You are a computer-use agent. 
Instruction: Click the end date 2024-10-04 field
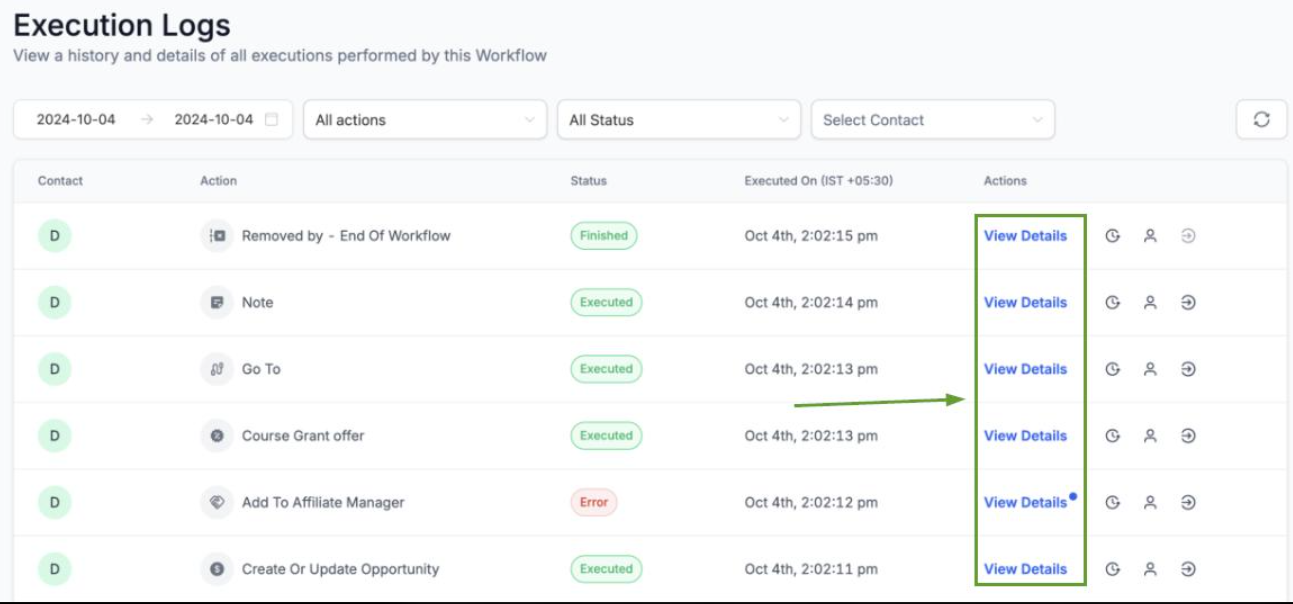coord(214,120)
